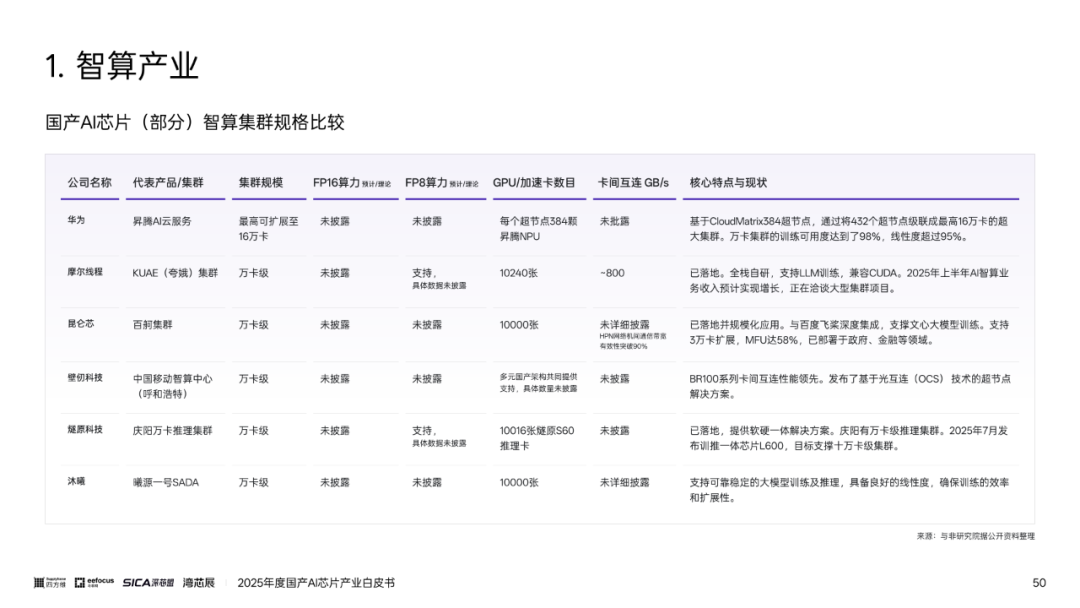1080x608 pixels.
Task: Select the company name '燧原科技'
Action: 85,429
